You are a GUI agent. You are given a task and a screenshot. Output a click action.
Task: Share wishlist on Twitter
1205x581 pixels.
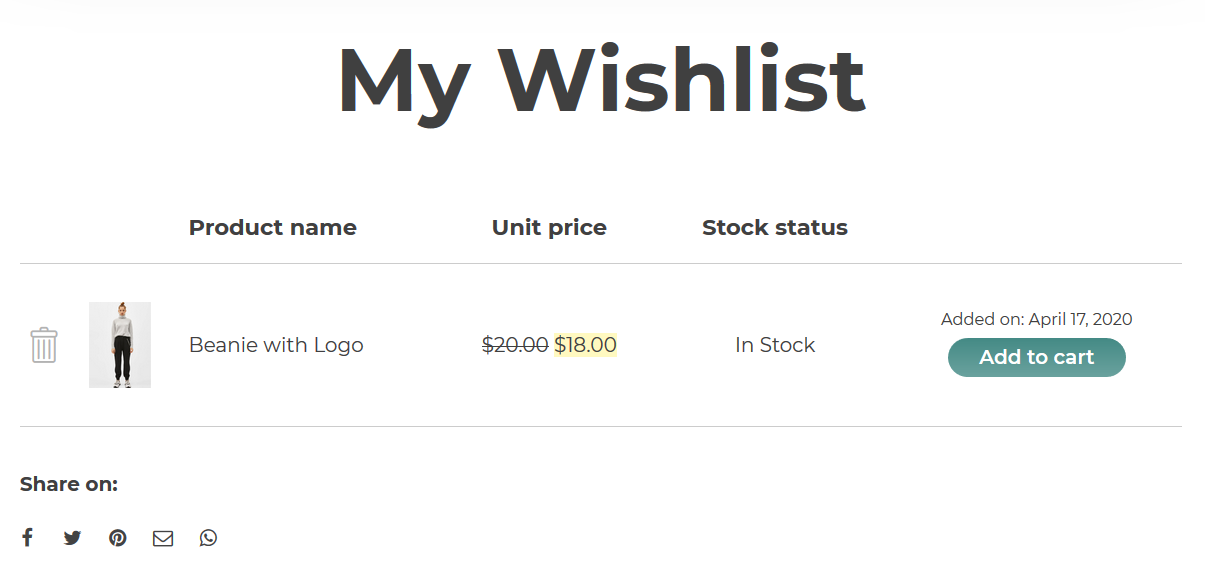pos(72,538)
